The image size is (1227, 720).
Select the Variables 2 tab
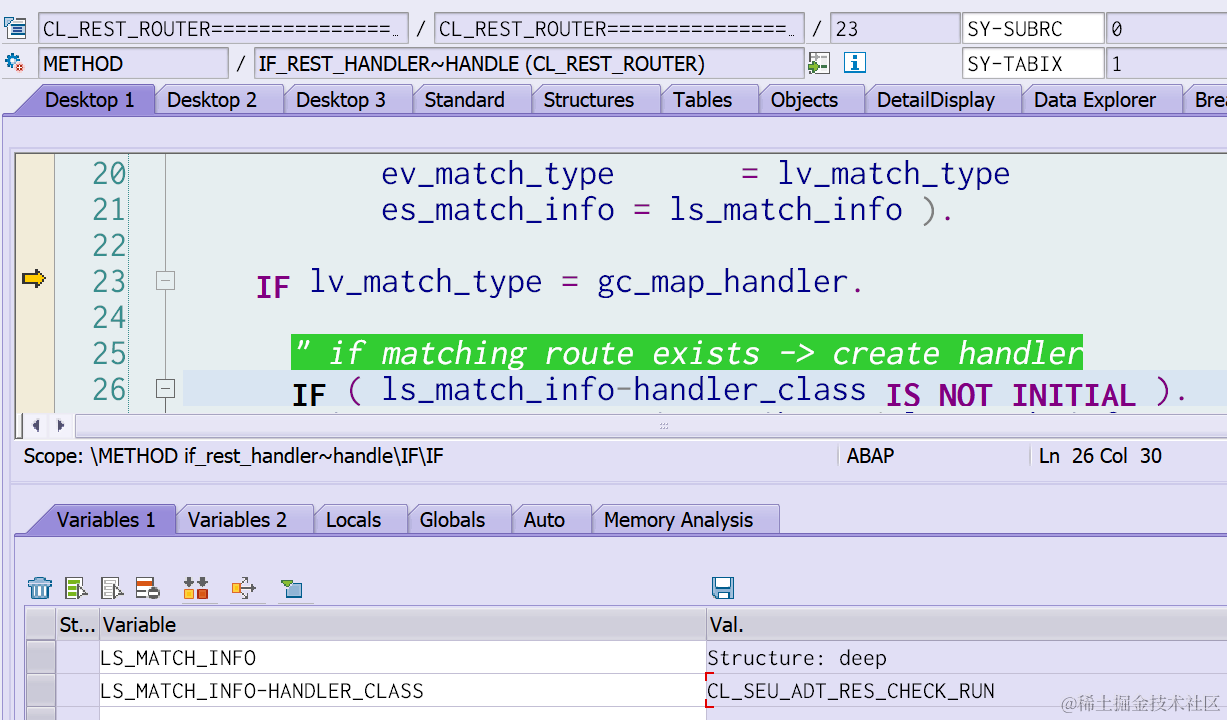238,520
